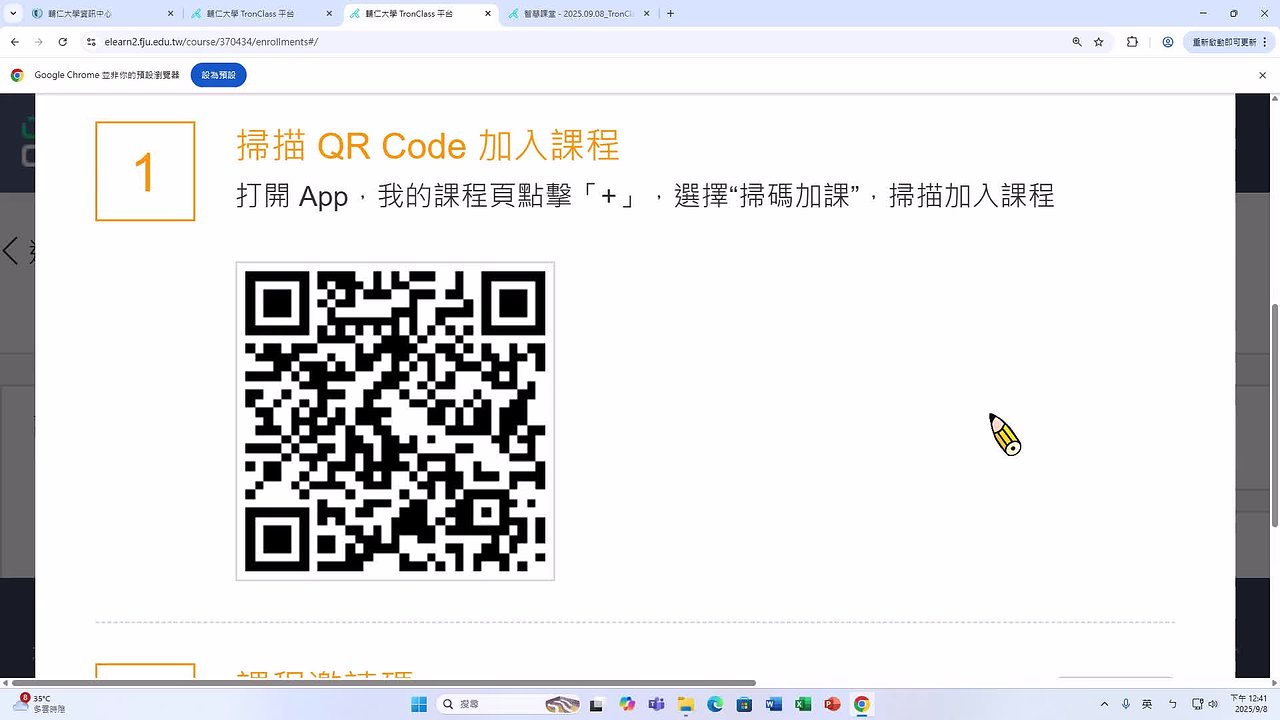
Task: Open a new tab with the plus button
Action: pos(670,14)
